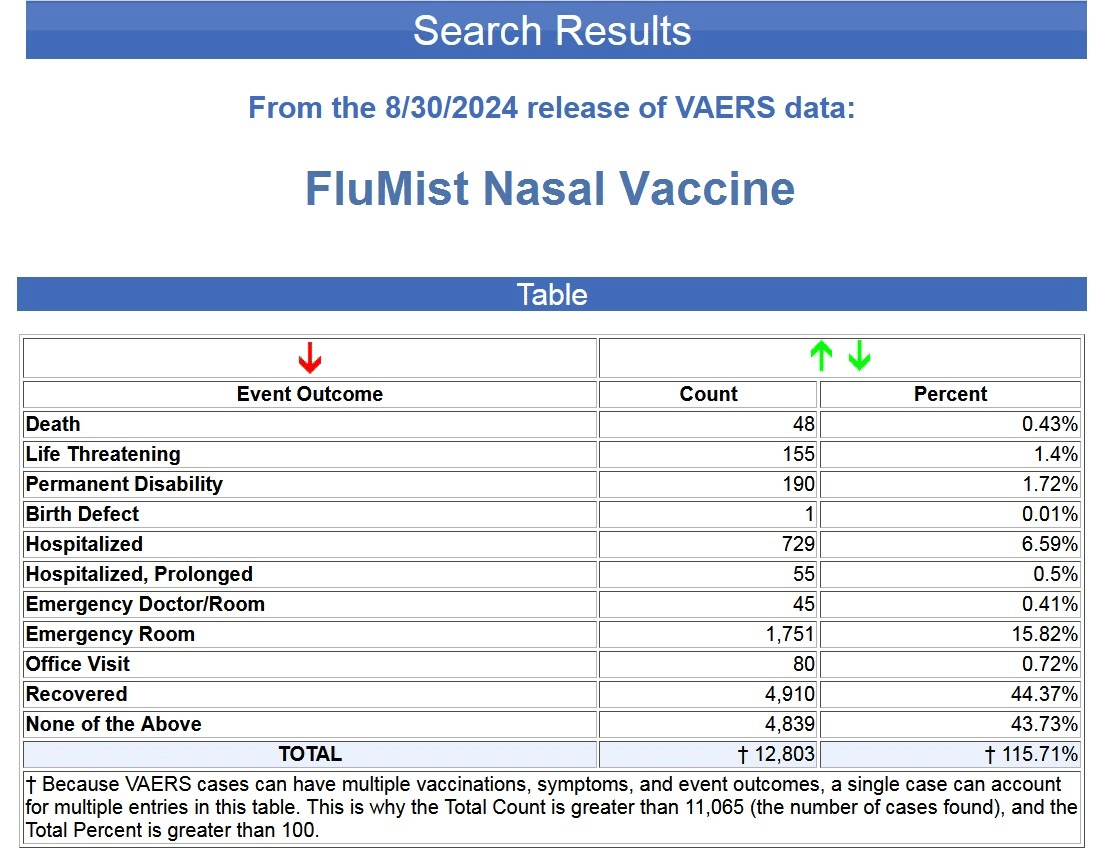The height and width of the screenshot is (855, 1109).
Task: Click the red down sort arrow
Action: 310,357
